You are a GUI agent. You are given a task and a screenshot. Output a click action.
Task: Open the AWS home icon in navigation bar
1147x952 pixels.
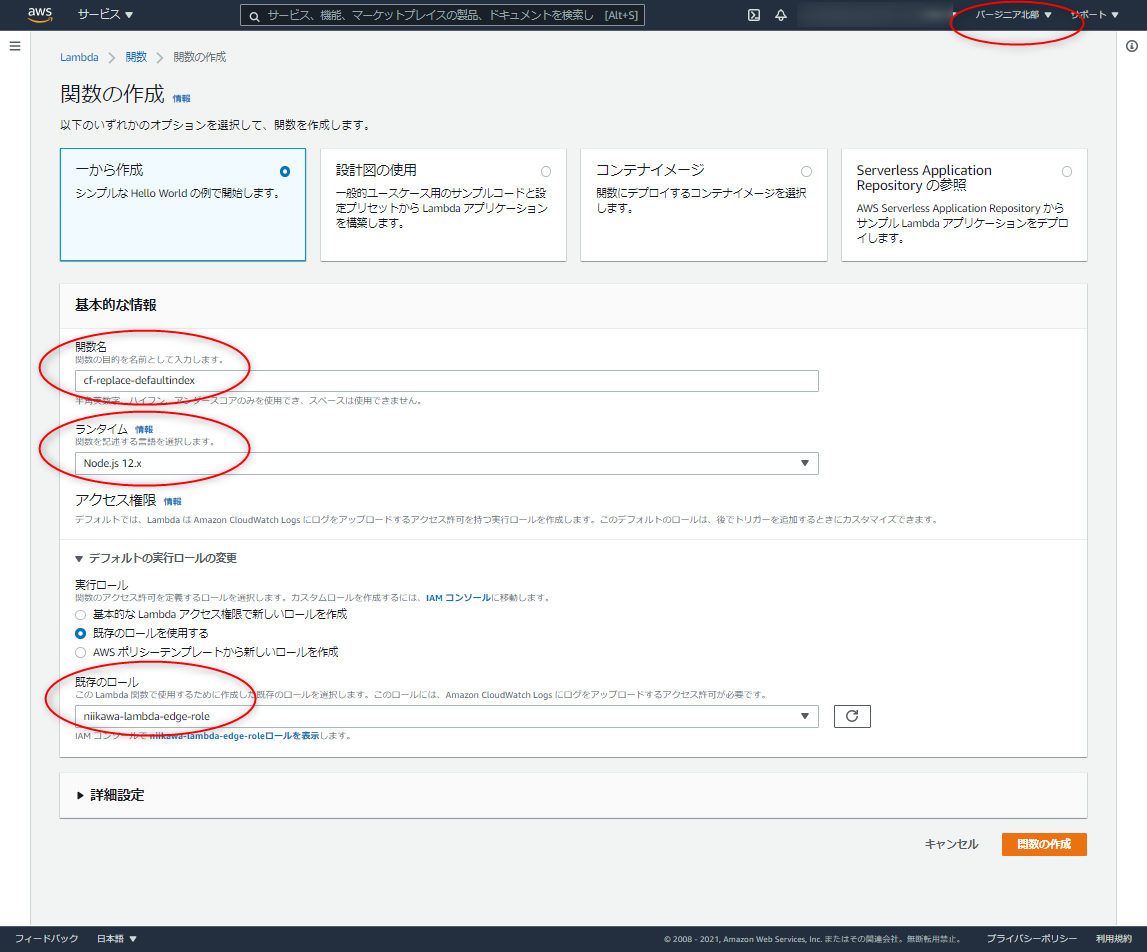(39, 15)
